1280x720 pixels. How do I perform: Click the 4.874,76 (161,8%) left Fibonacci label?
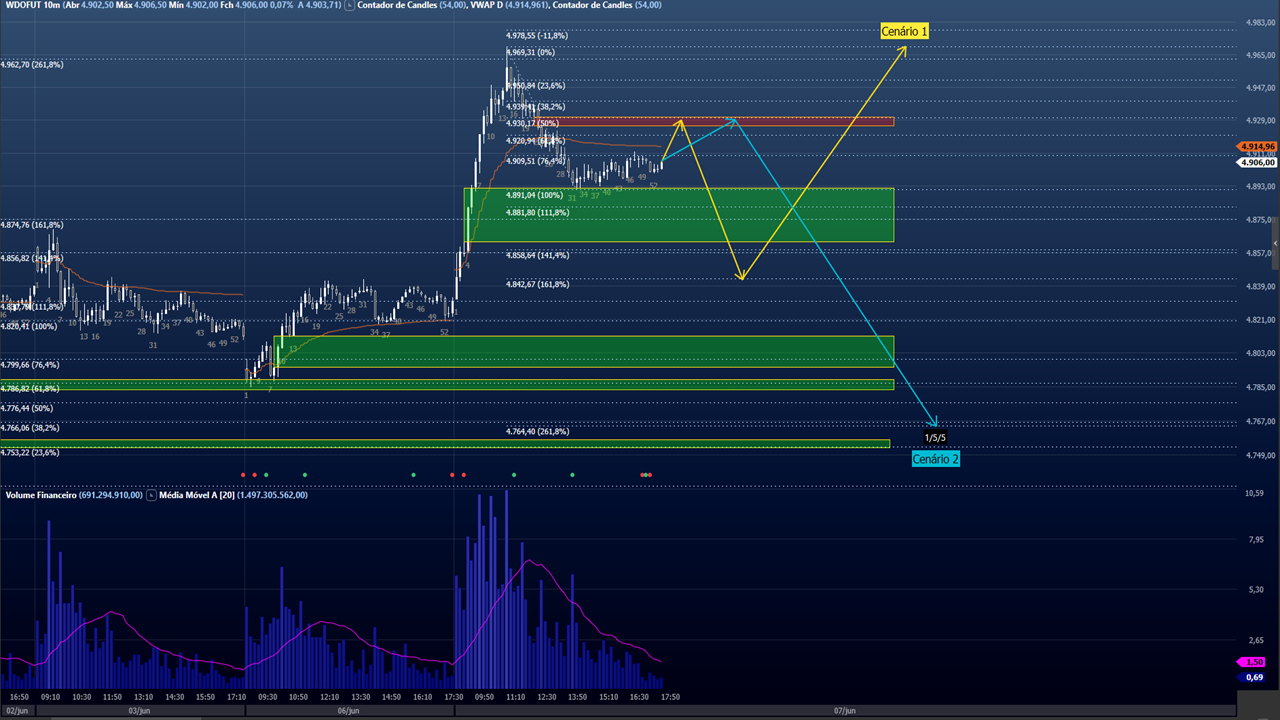tap(32, 225)
